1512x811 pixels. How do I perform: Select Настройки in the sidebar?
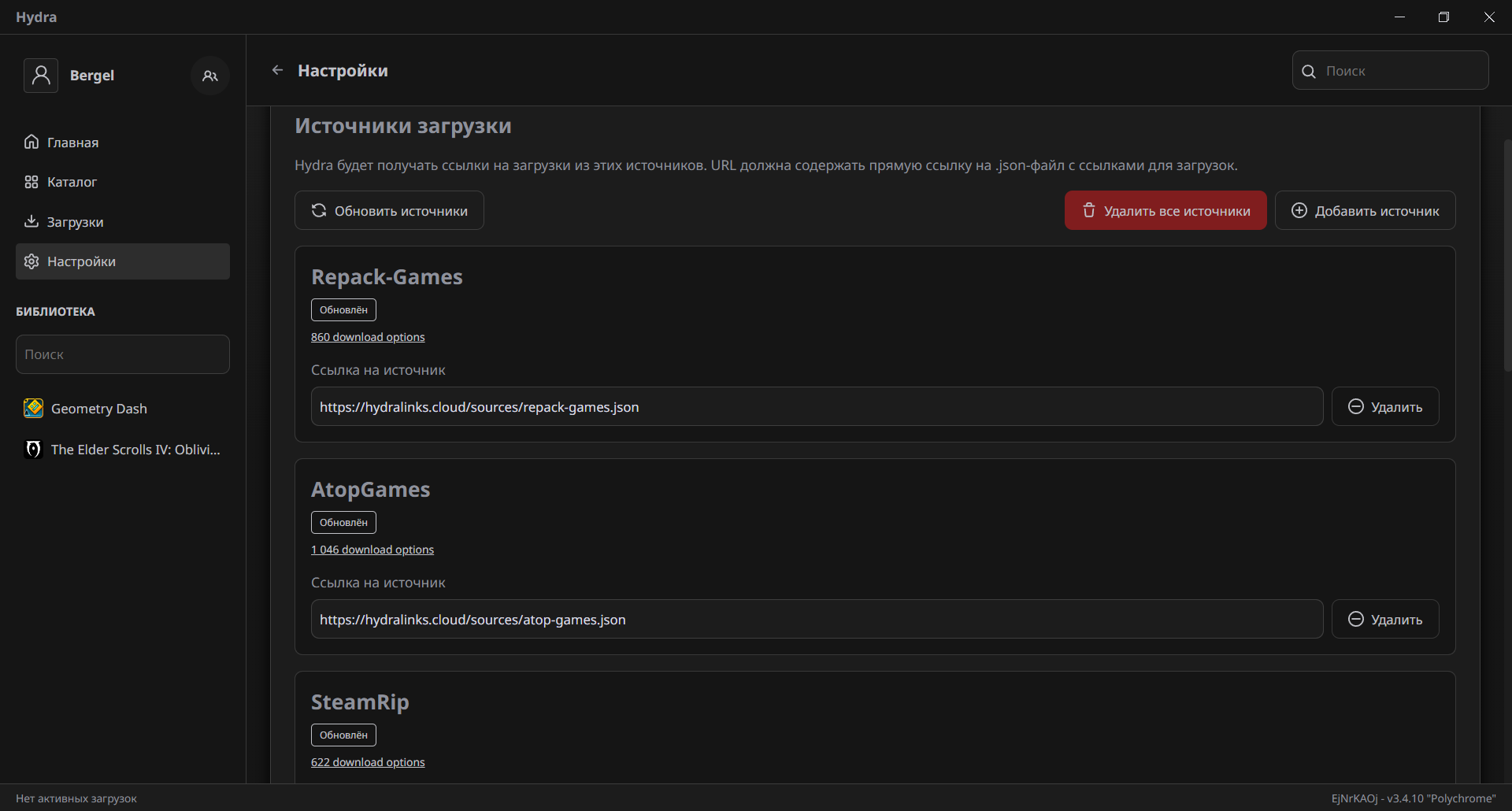123,261
